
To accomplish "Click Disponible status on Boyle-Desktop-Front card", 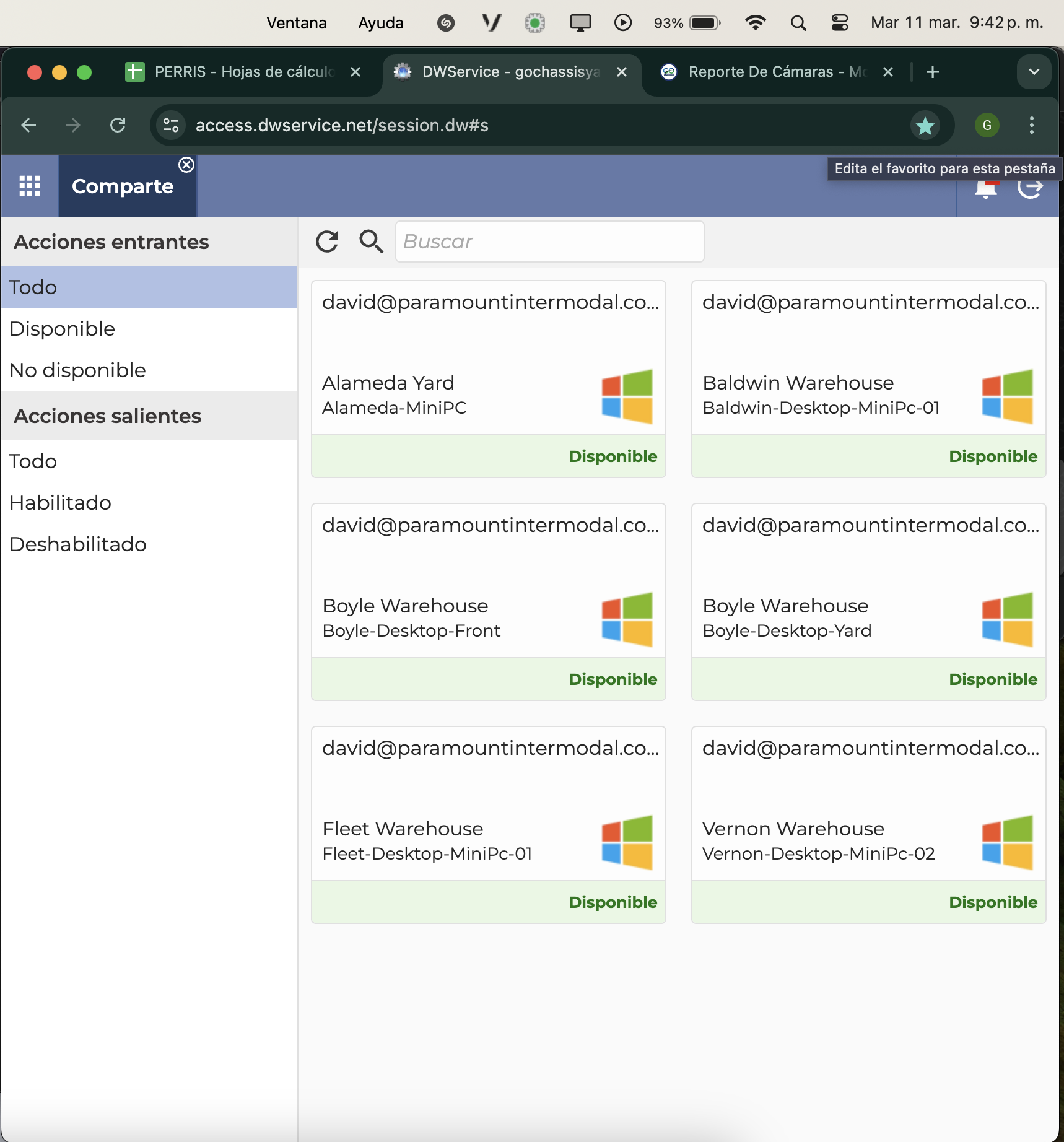I will (613, 679).
